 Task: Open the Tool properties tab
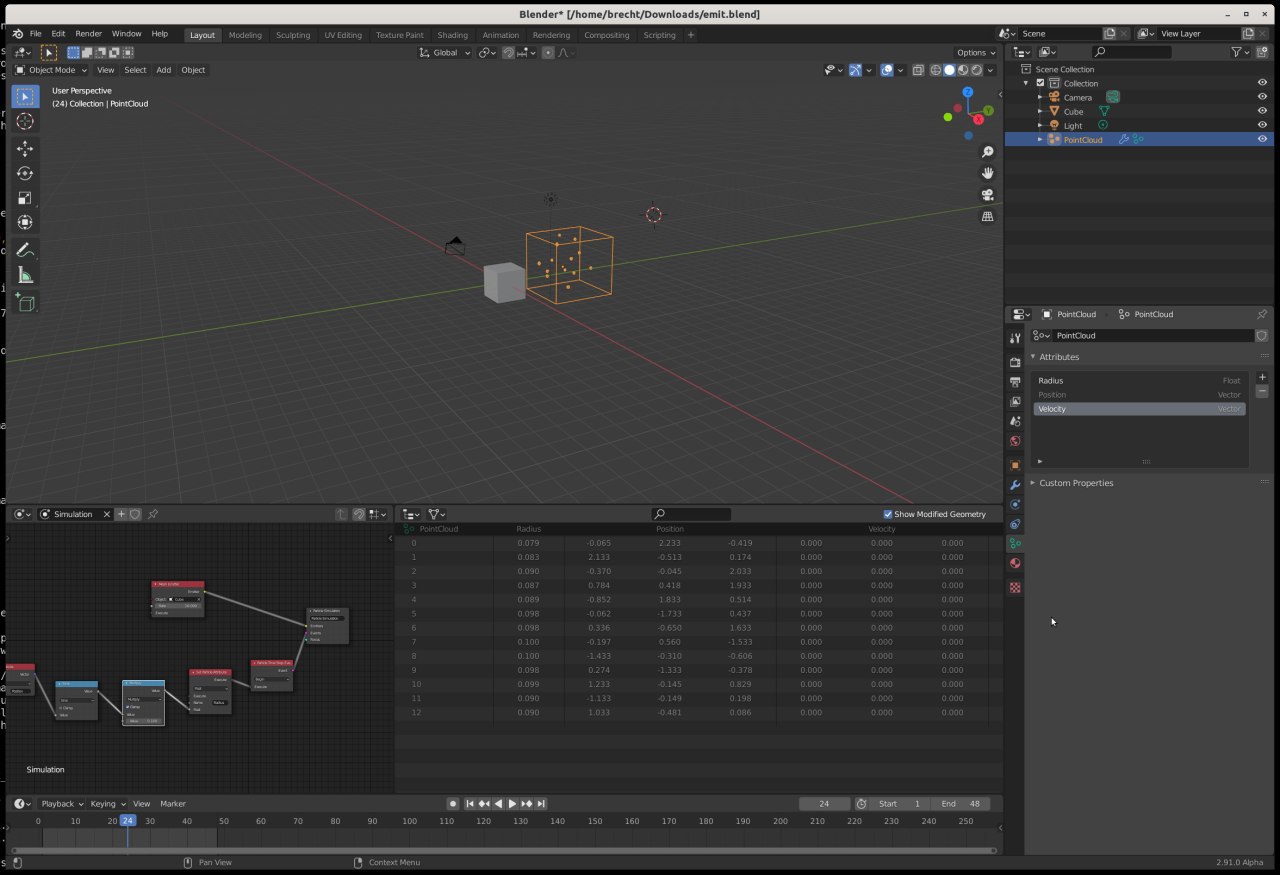click(1015, 338)
